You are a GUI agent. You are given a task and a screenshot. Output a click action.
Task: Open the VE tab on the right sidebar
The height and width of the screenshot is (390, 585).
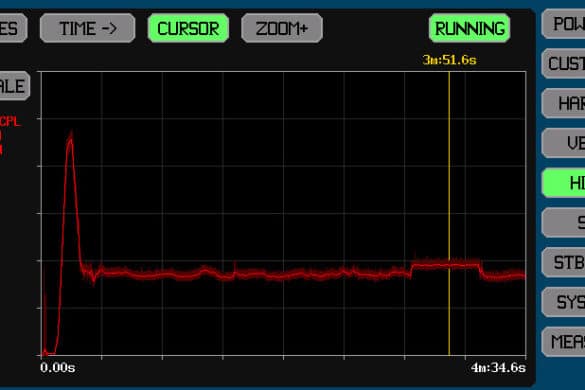[563, 143]
